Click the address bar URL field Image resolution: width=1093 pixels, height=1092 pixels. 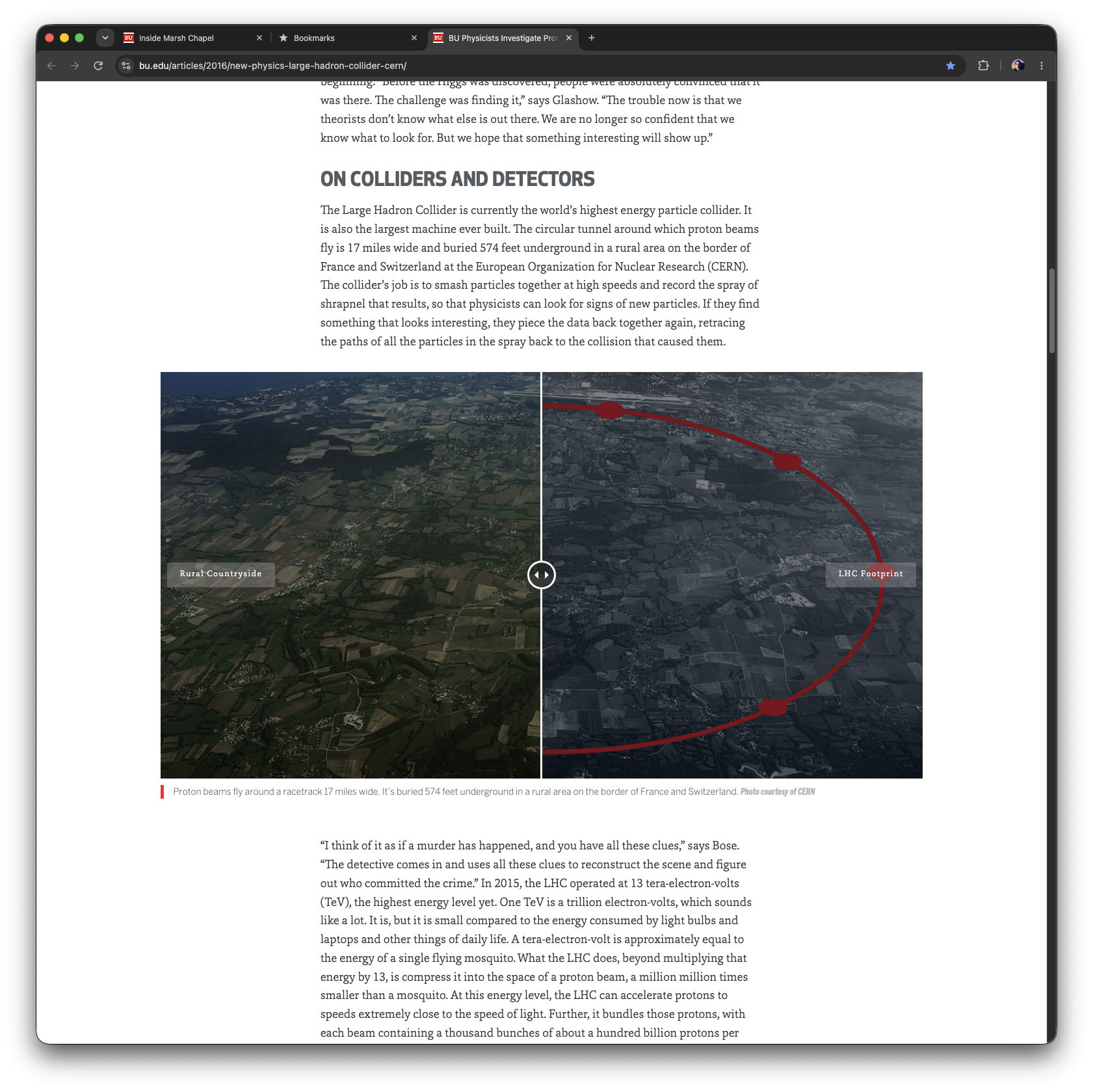[540, 66]
